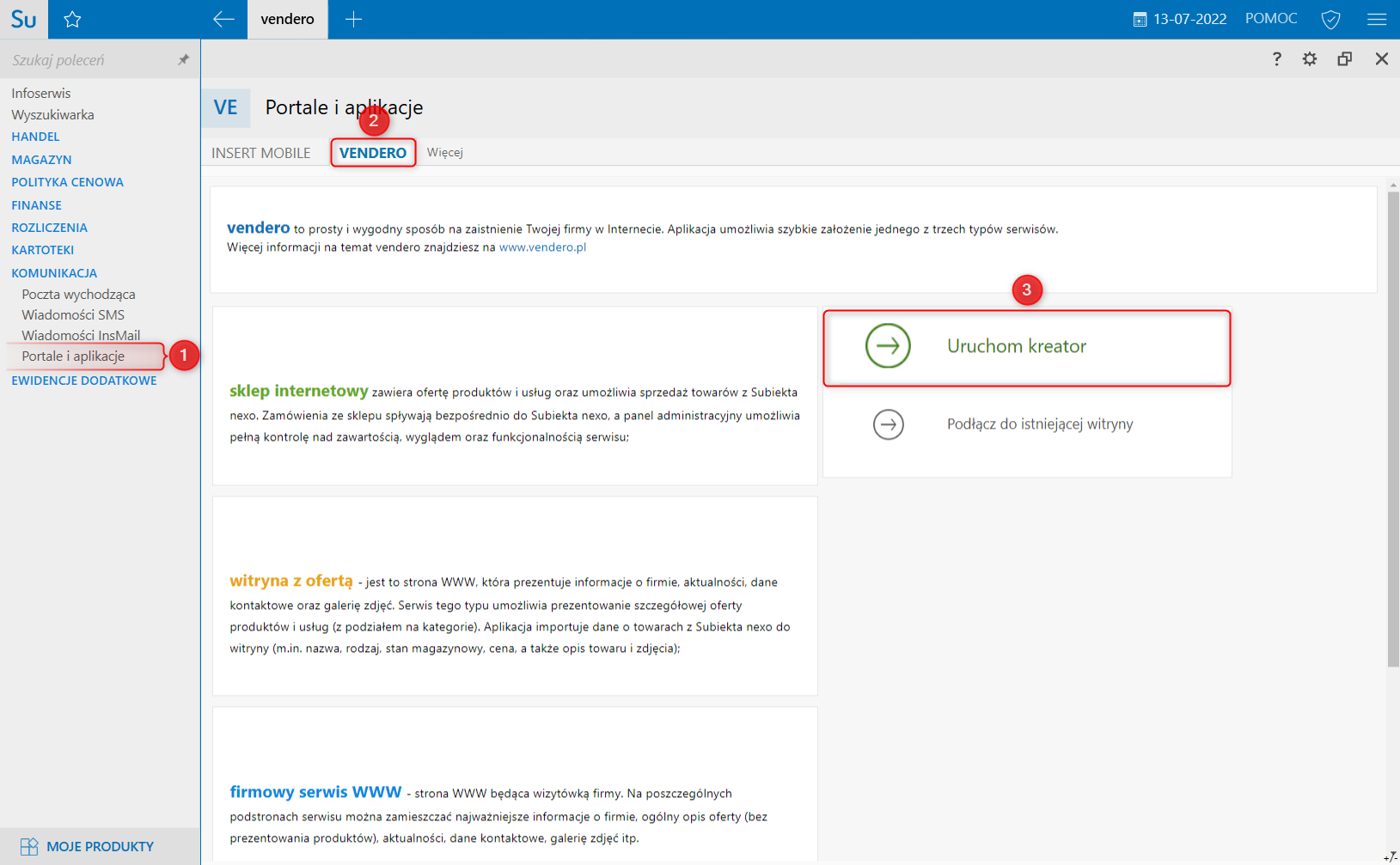Open Wiadomości InsMail in sidebar
1400x865 pixels.
click(x=81, y=335)
